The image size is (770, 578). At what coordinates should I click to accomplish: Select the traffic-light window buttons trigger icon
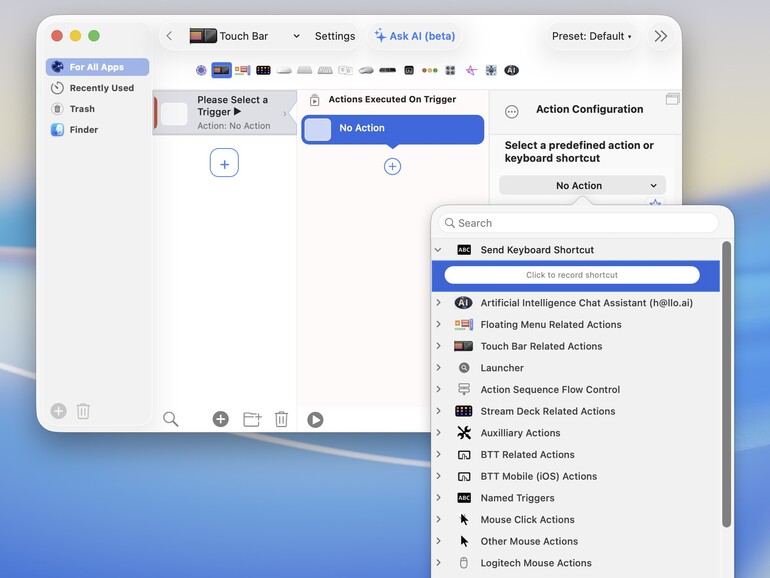430,70
